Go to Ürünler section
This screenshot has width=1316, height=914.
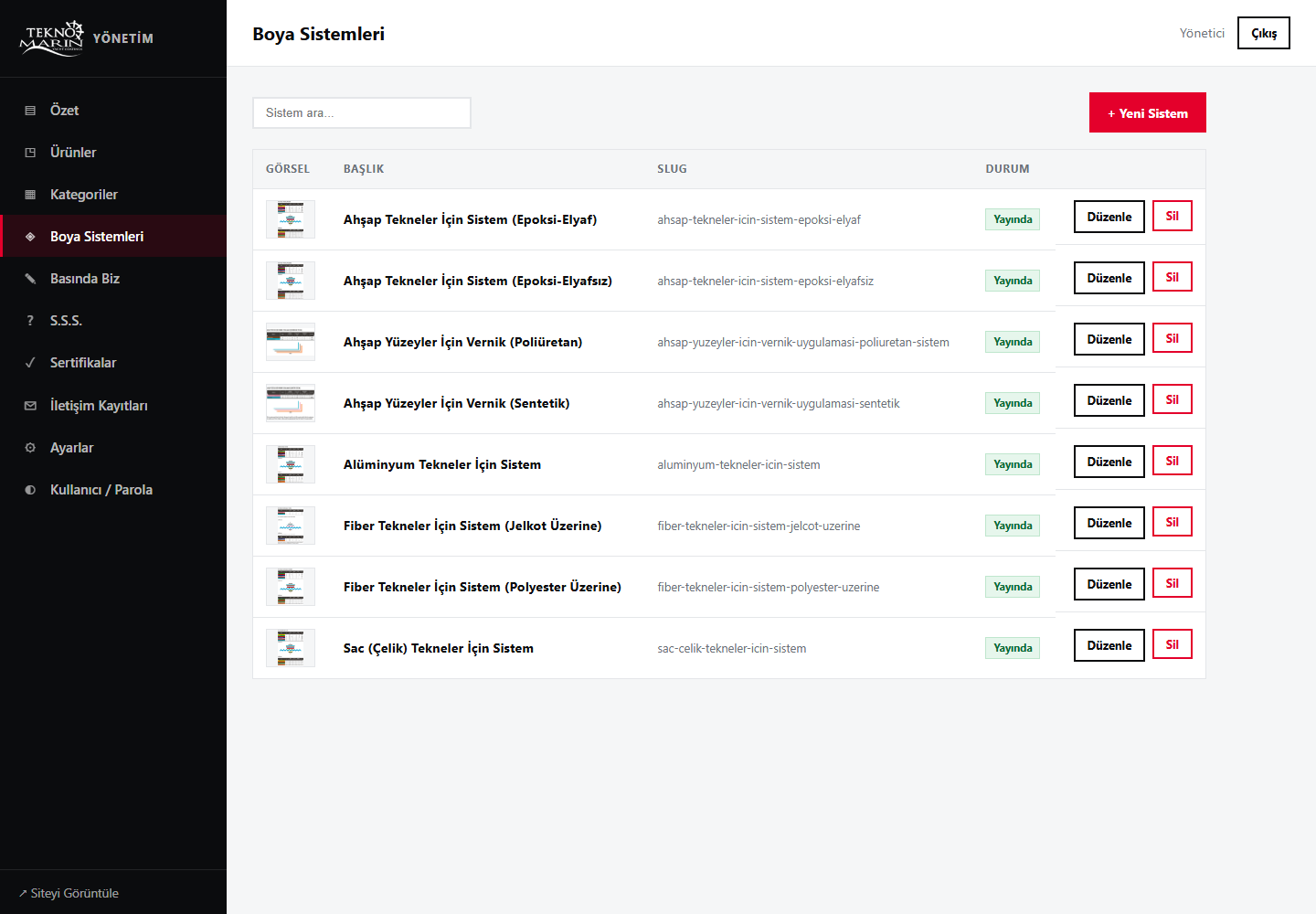(x=113, y=153)
